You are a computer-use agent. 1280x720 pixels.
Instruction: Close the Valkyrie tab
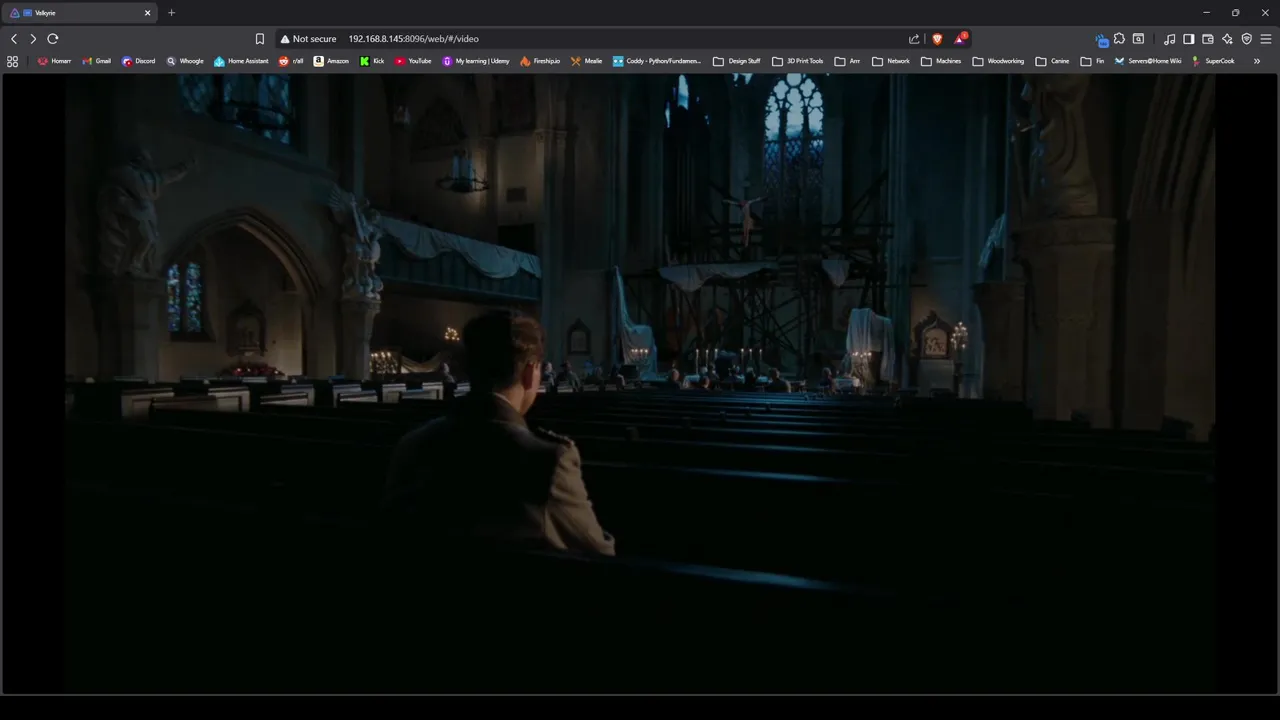148,13
